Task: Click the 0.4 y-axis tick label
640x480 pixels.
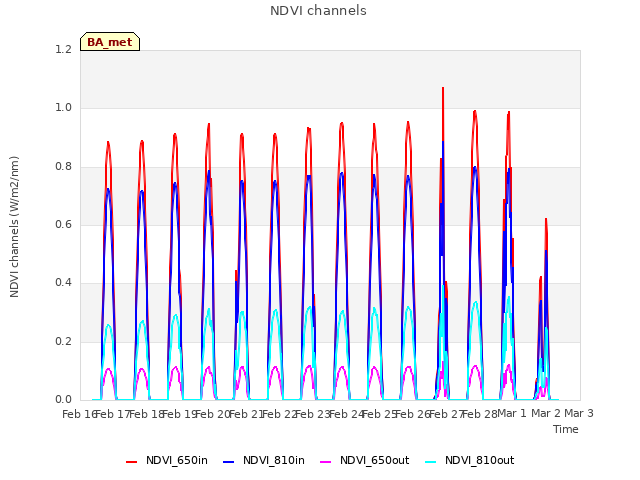Action: tap(63, 282)
